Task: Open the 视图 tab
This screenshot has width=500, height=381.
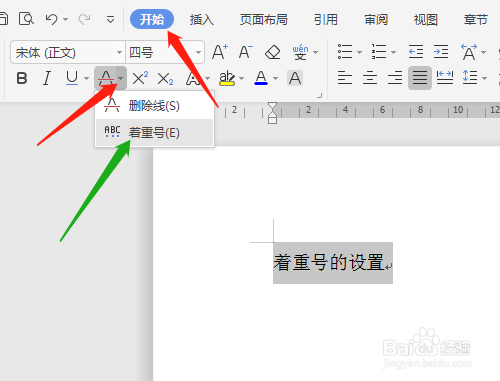Action: point(426,20)
